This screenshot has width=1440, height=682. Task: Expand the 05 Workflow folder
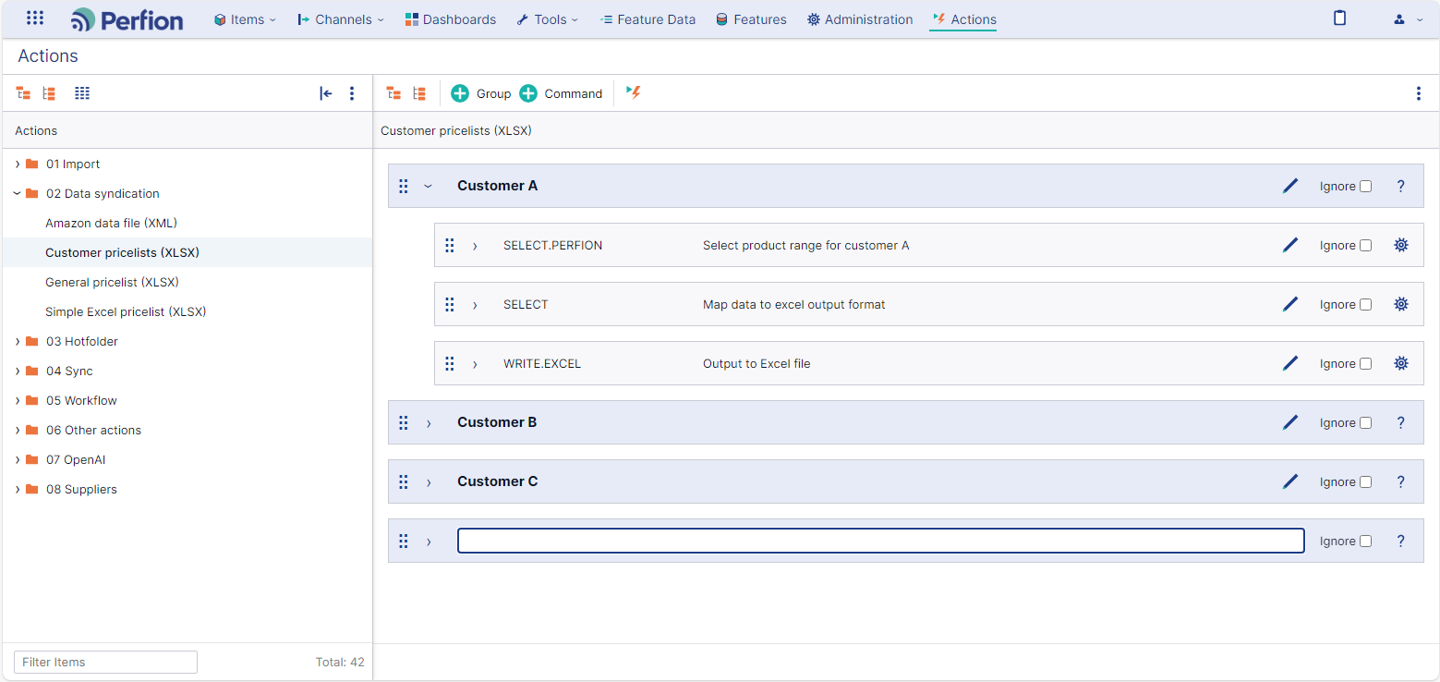(17, 400)
